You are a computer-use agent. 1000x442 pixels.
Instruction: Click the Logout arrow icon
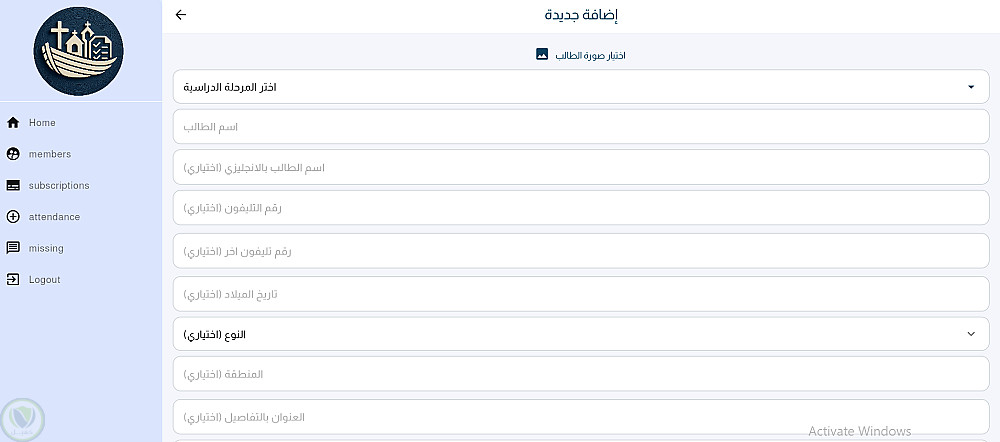click(13, 280)
